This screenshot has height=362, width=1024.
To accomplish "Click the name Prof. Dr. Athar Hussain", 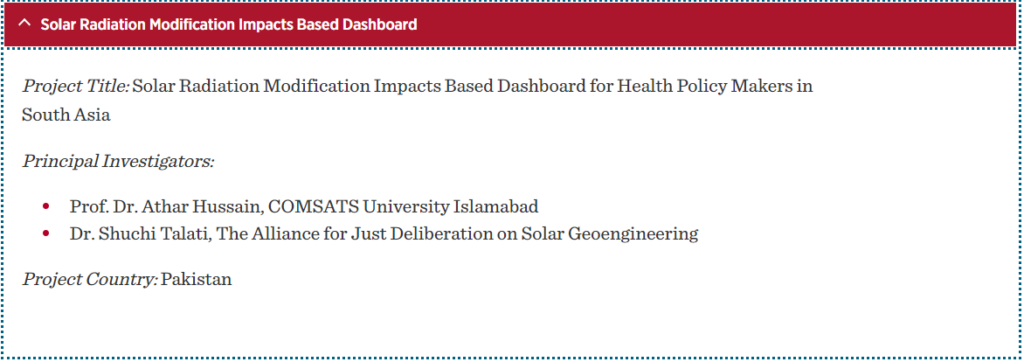I will [166, 207].
